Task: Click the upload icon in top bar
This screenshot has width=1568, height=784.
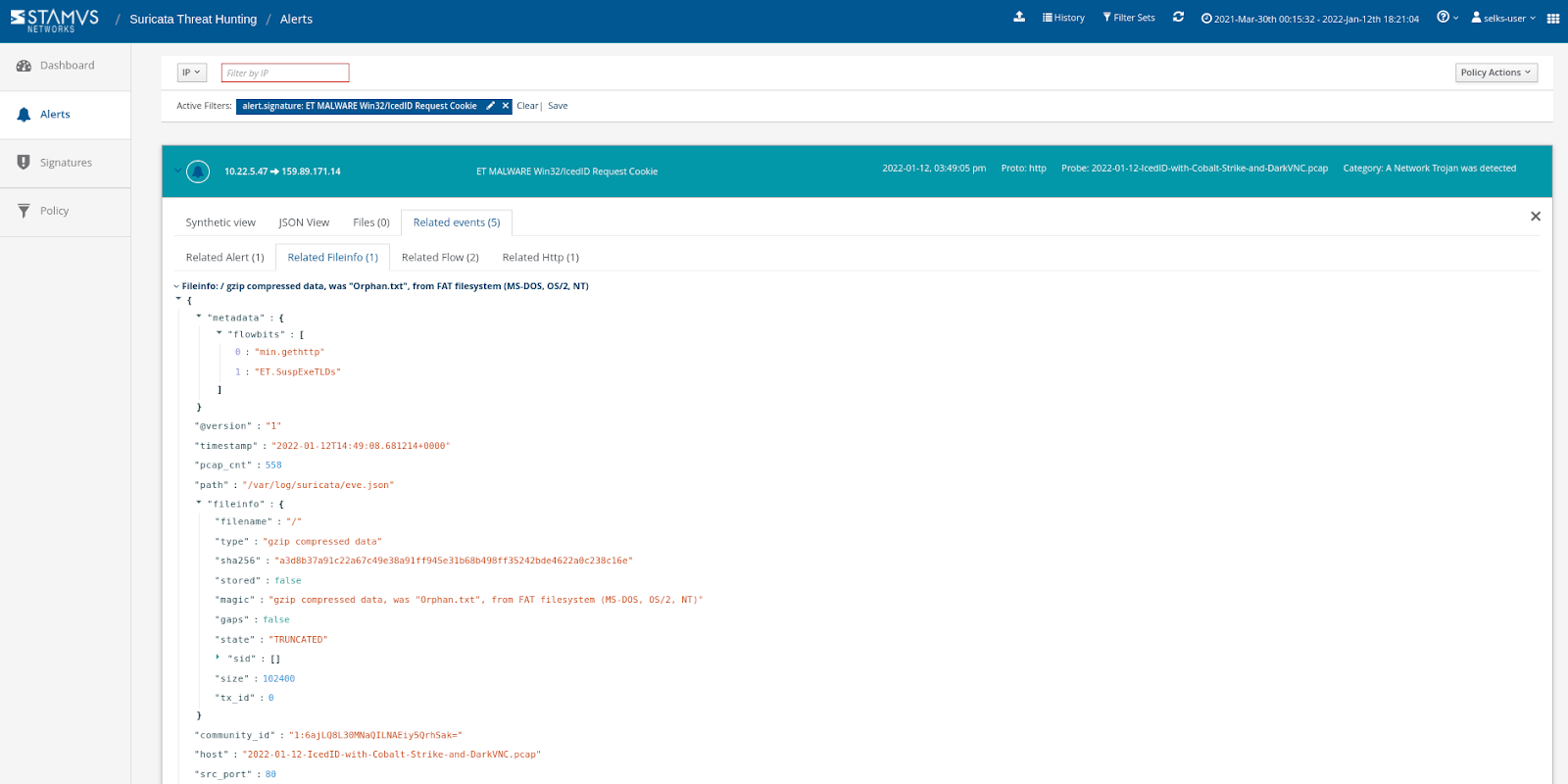Action: click(x=1019, y=18)
